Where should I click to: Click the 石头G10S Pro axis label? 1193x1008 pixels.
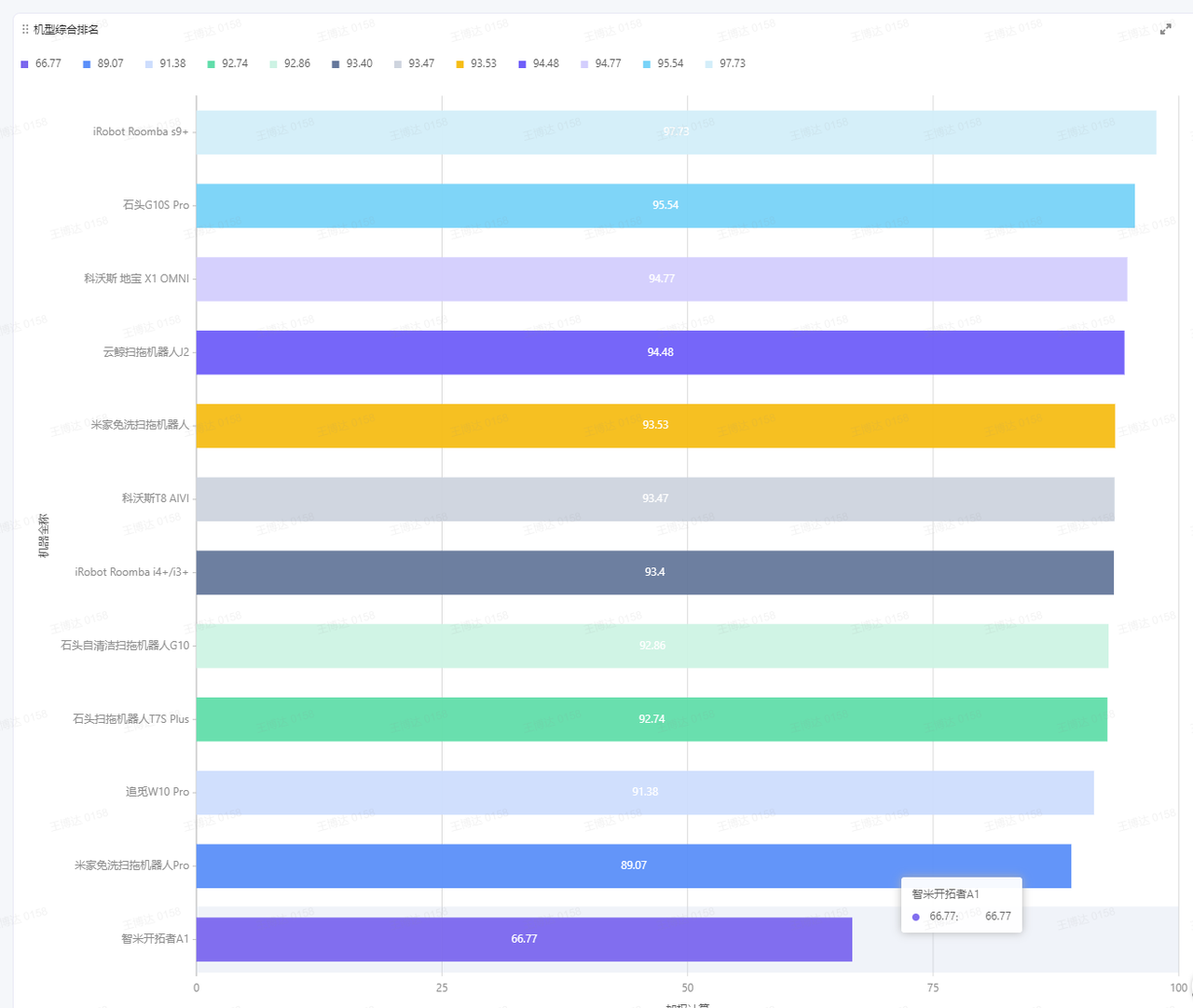coord(156,205)
